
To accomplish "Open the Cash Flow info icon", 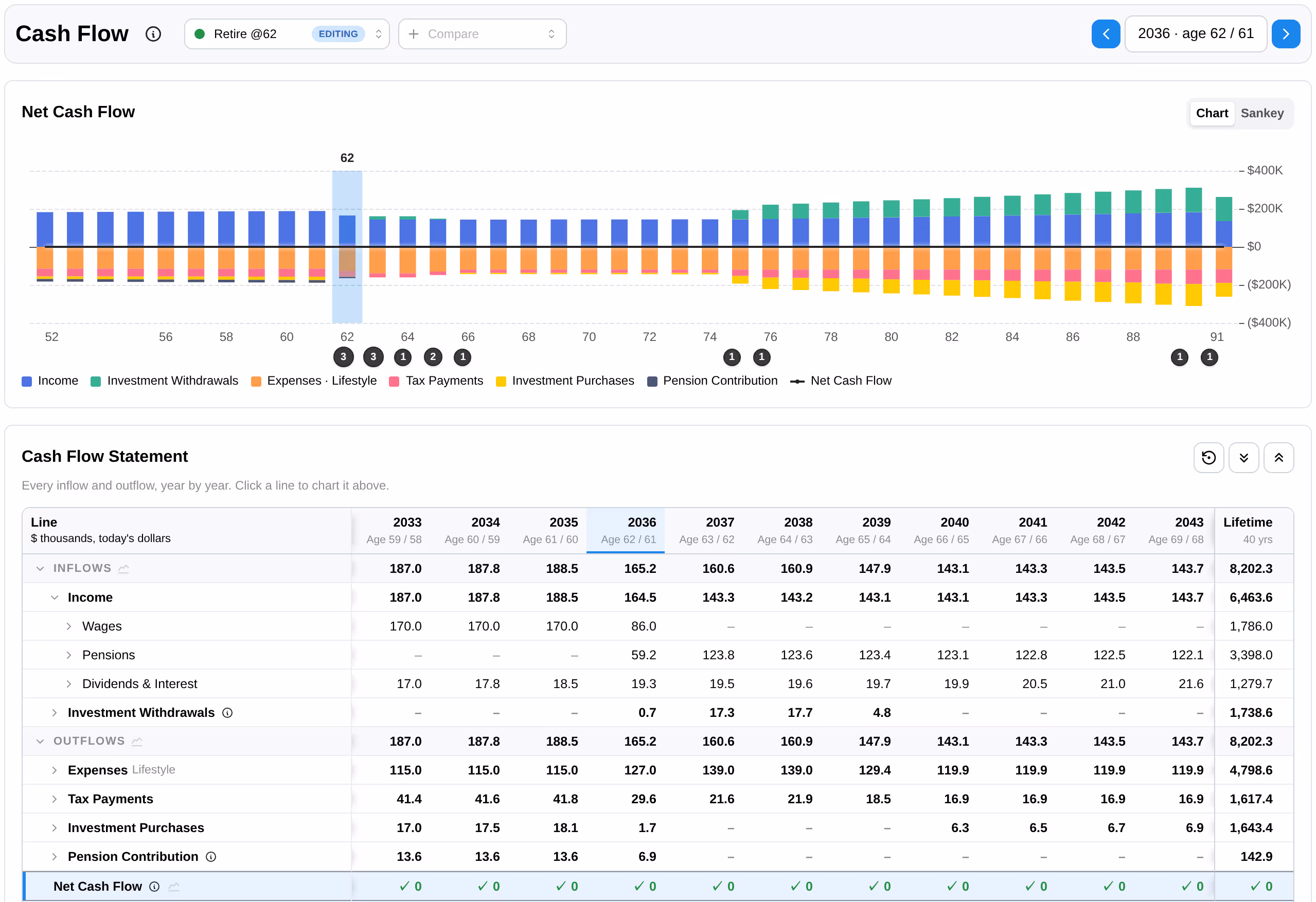I will (153, 34).
